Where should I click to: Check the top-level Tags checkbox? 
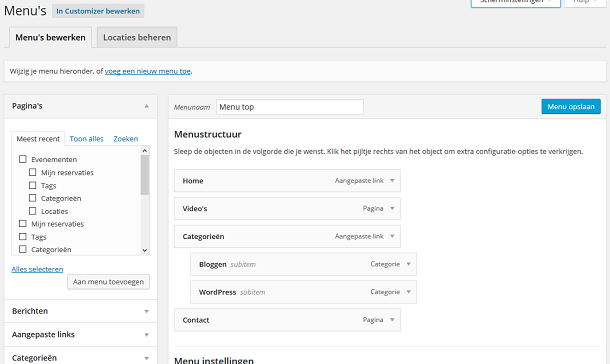pos(23,236)
